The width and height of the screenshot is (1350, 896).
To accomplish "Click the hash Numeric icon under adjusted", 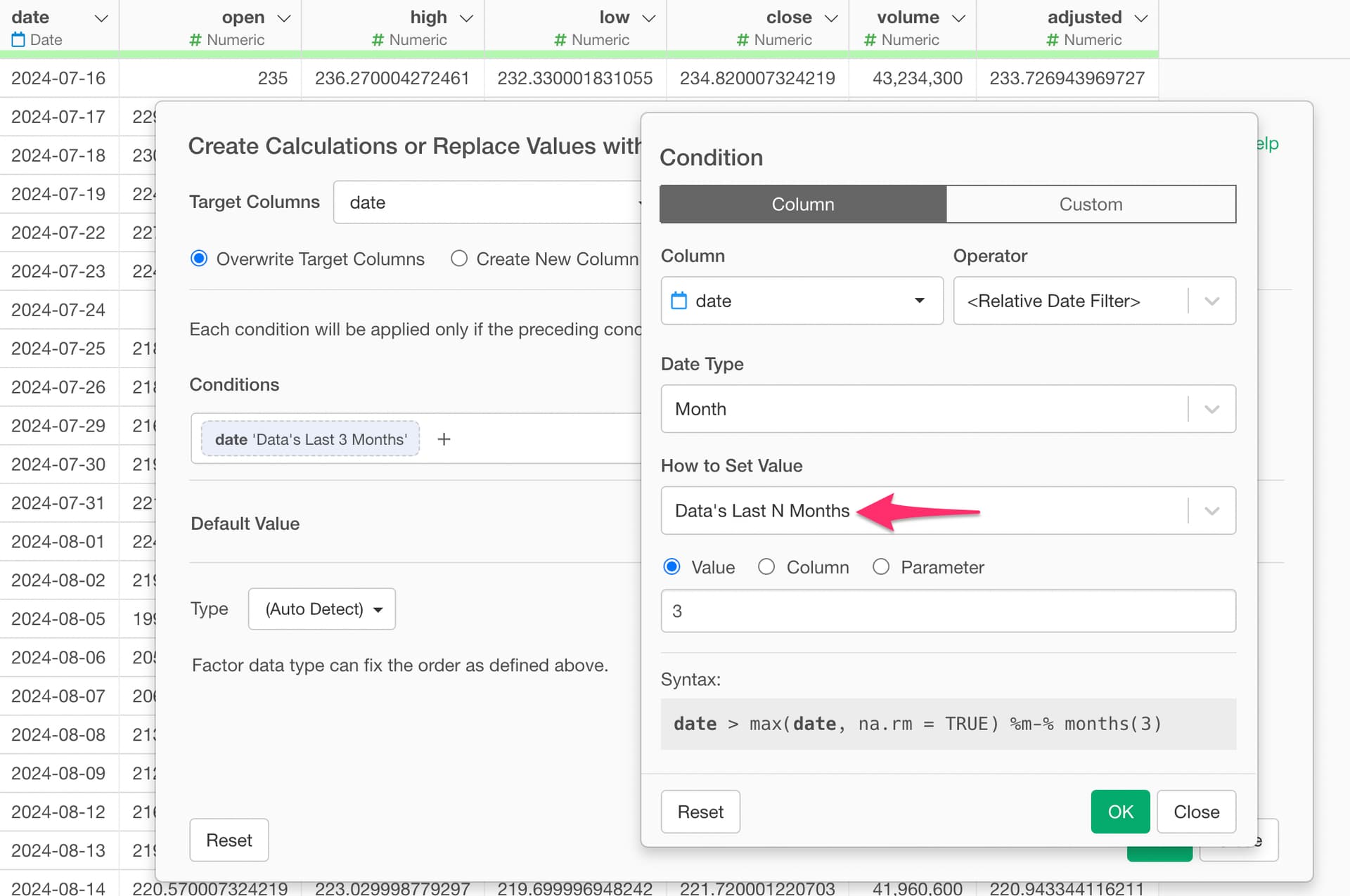I will coord(1052,40).
